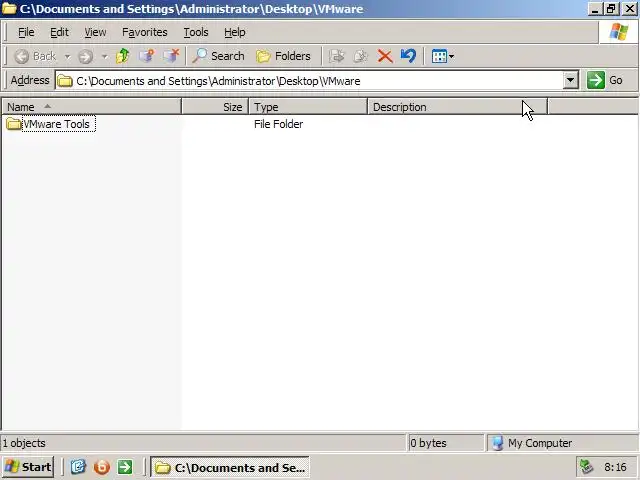
Task: Open the Views dropdown button
Action: tap(443, 56)
